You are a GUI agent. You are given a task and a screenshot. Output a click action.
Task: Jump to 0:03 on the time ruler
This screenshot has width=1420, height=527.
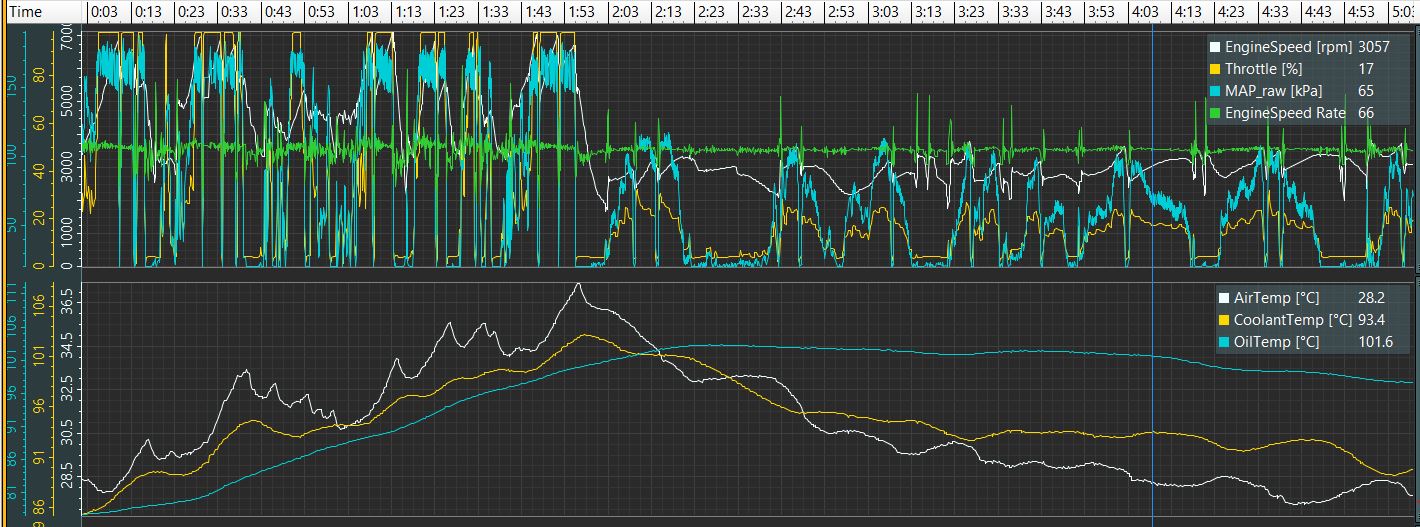[x=104, y=12]
